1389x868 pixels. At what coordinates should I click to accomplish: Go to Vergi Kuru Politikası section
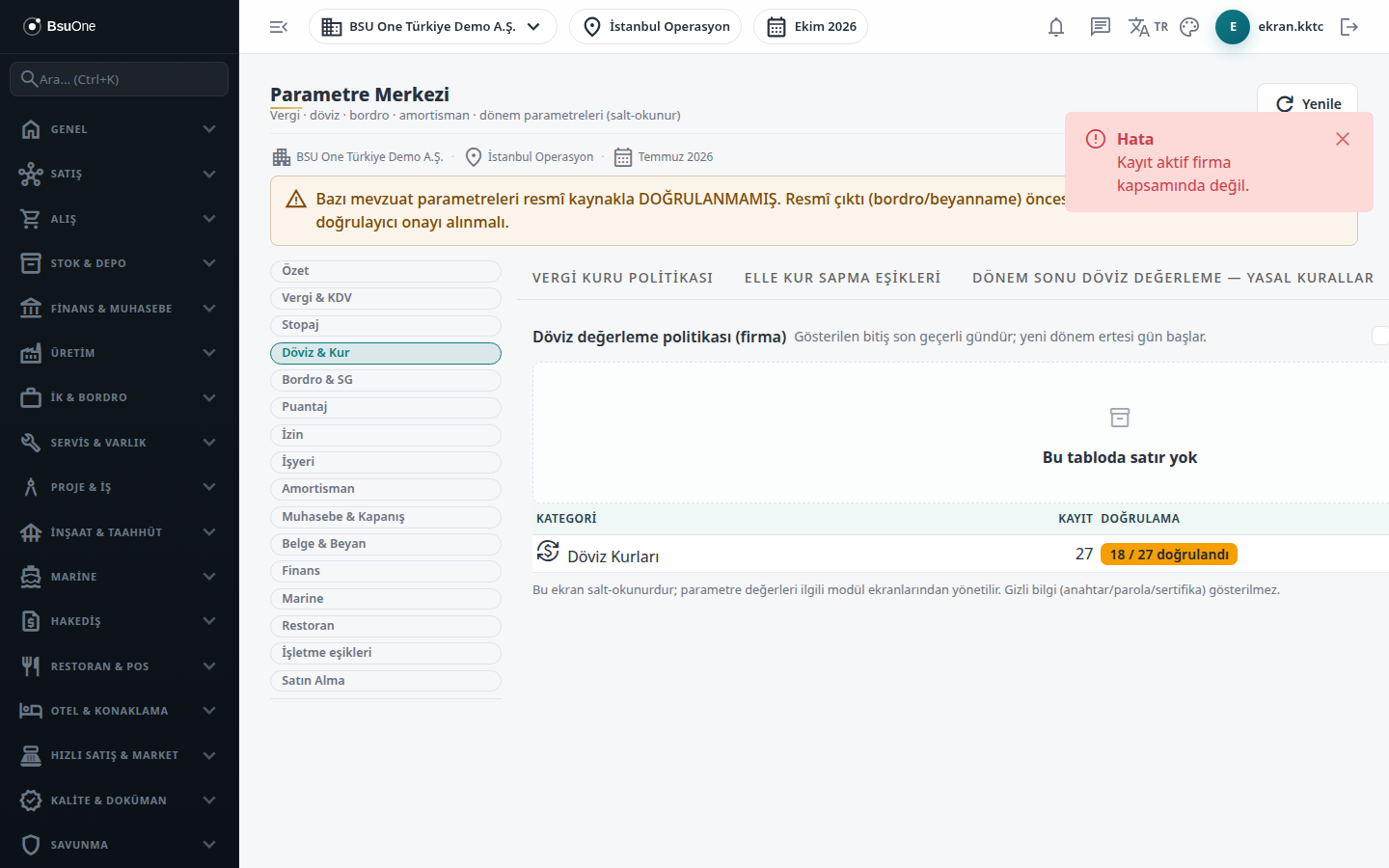click(623, 278)
